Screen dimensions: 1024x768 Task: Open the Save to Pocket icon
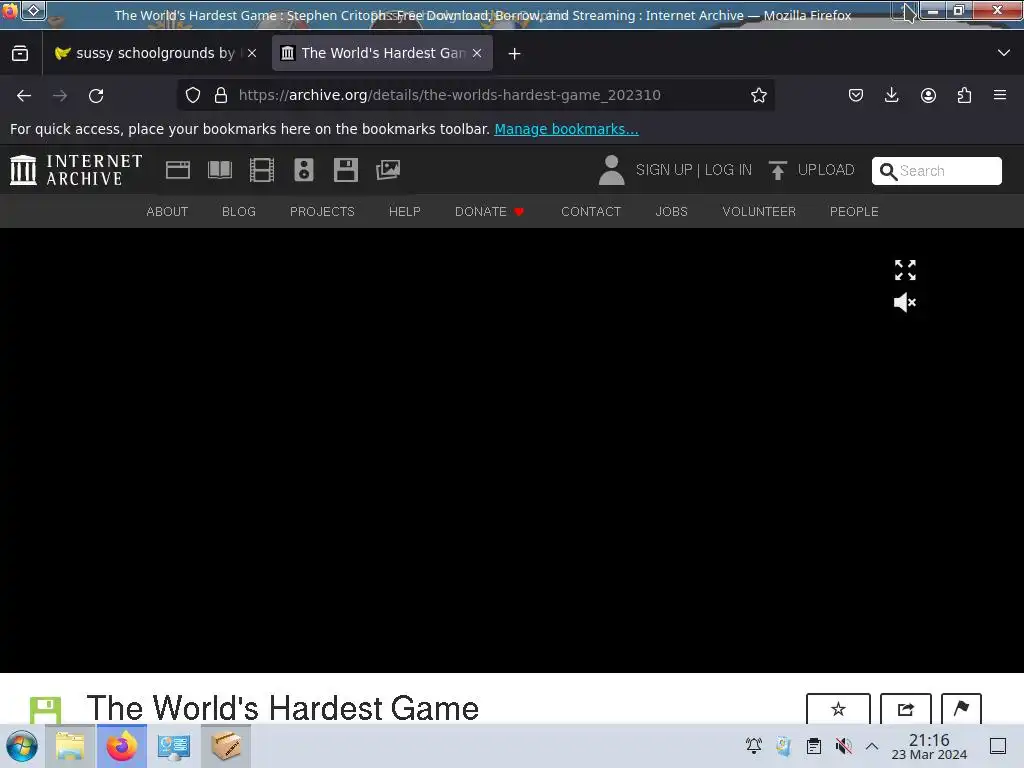856,95
